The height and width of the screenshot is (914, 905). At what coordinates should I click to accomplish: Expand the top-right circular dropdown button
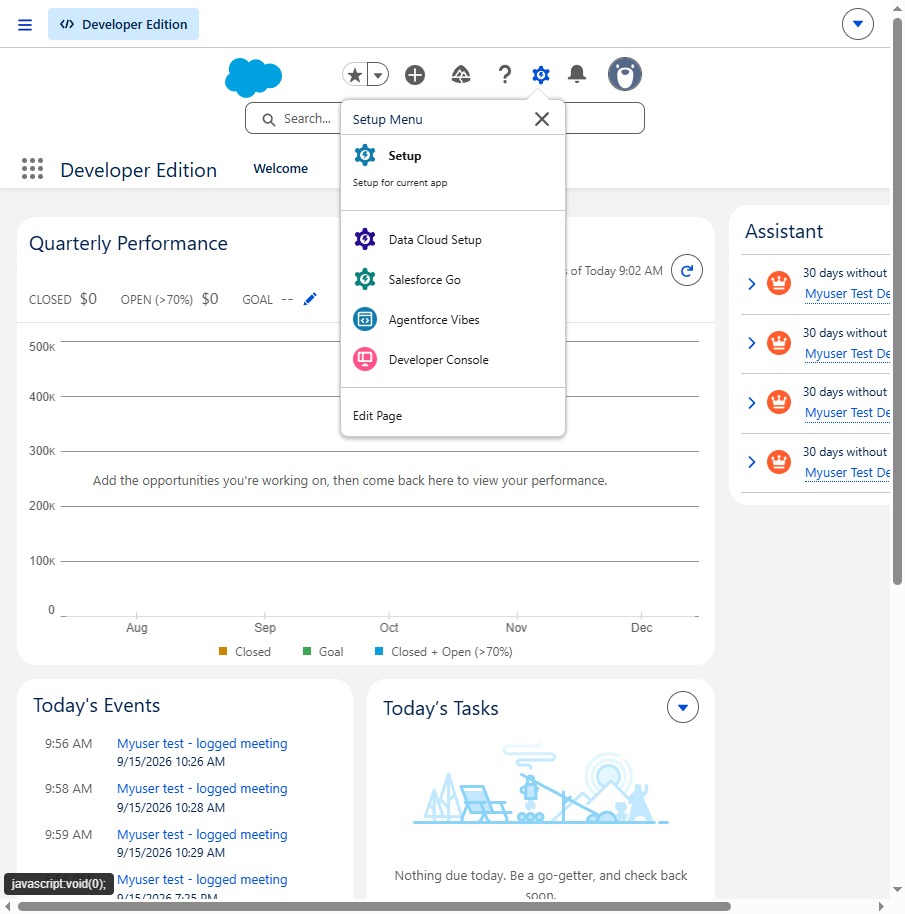pyautogui.click(x=858, y=24)
